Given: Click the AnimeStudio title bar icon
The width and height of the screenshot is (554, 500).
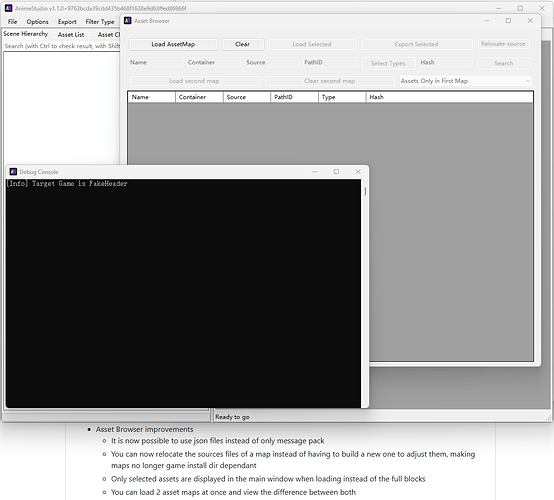Looking at the screenshot, I should (x=9, y=8).
